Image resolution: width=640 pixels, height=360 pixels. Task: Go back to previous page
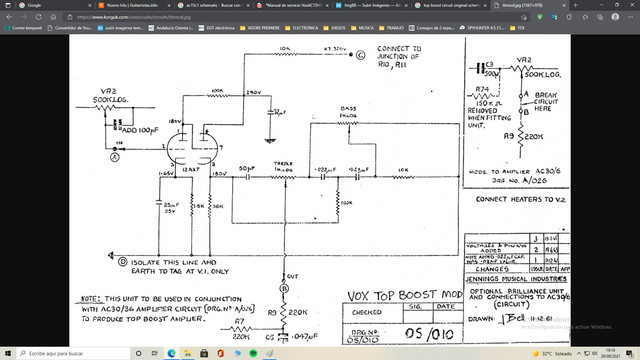click(9, 17)
